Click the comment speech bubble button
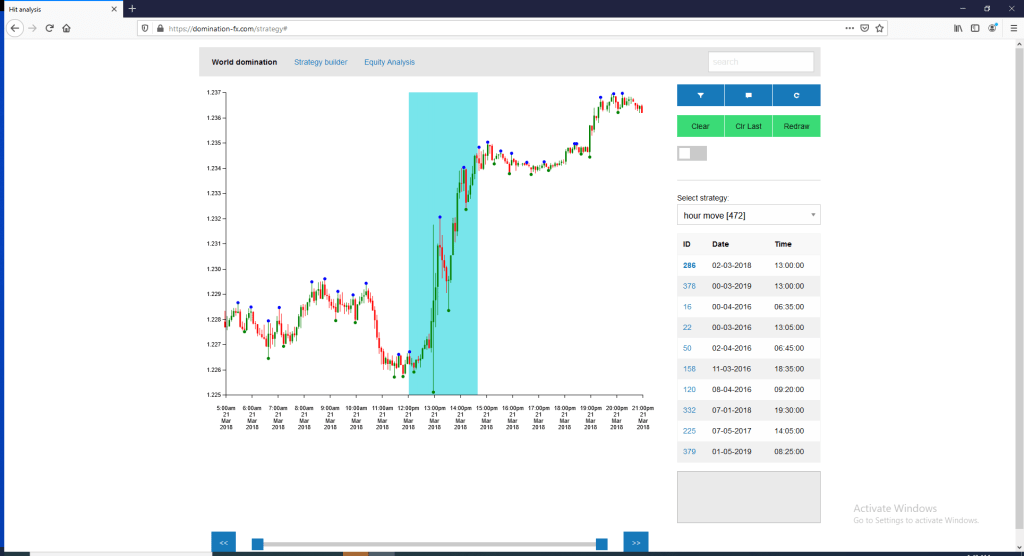The image size is (1024, 556). [748, 95]
